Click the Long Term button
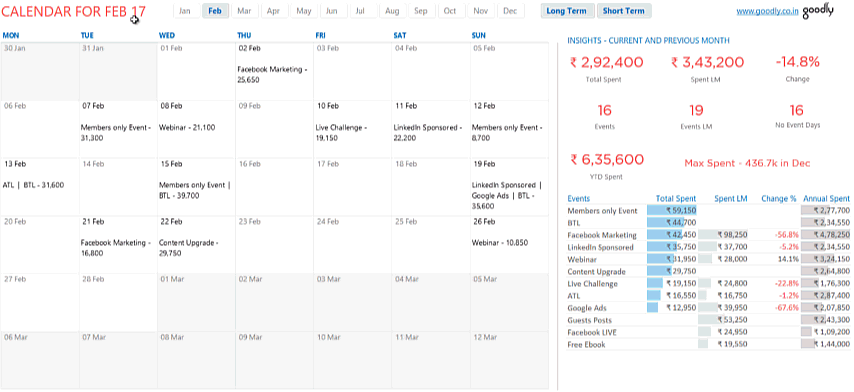This screenshot has height=392, width=854. (x=566, y=11)
